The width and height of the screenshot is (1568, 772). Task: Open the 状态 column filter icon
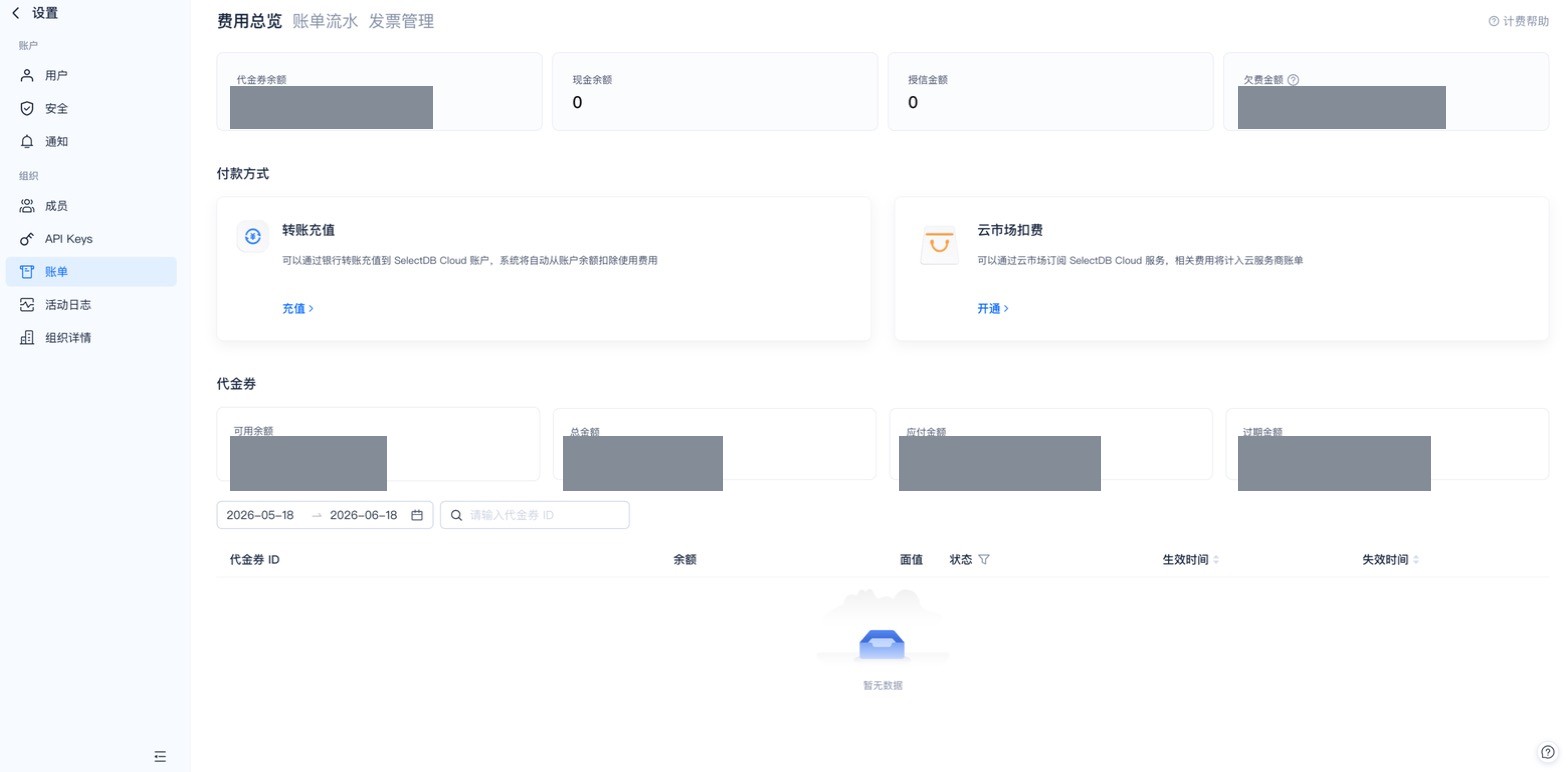(x=984, y=560)
